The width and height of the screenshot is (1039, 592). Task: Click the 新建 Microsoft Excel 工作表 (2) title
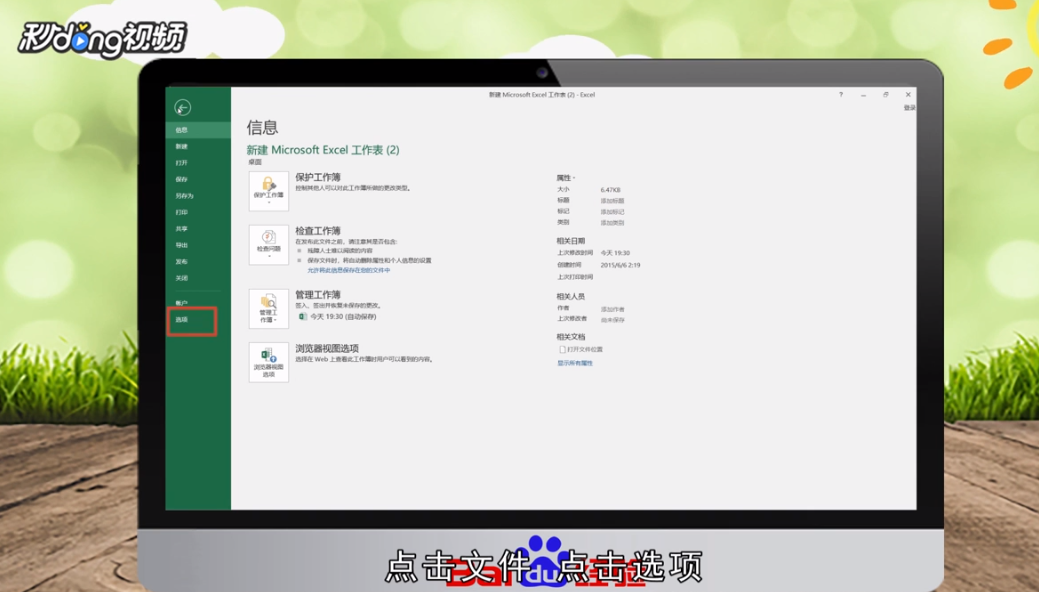coord(323,150)
